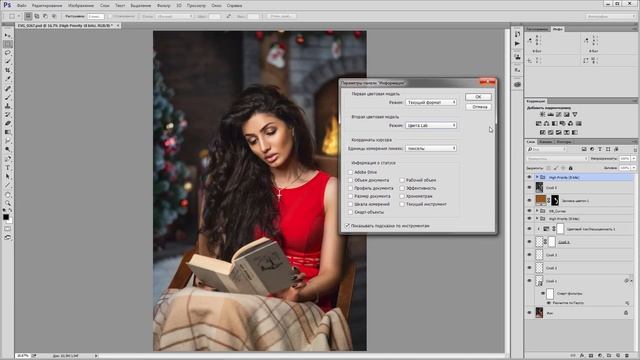Image resolution: width=640 pixels, height=360 pixels.
Task: Hide the Фон layer
Action: pos(529,313)
